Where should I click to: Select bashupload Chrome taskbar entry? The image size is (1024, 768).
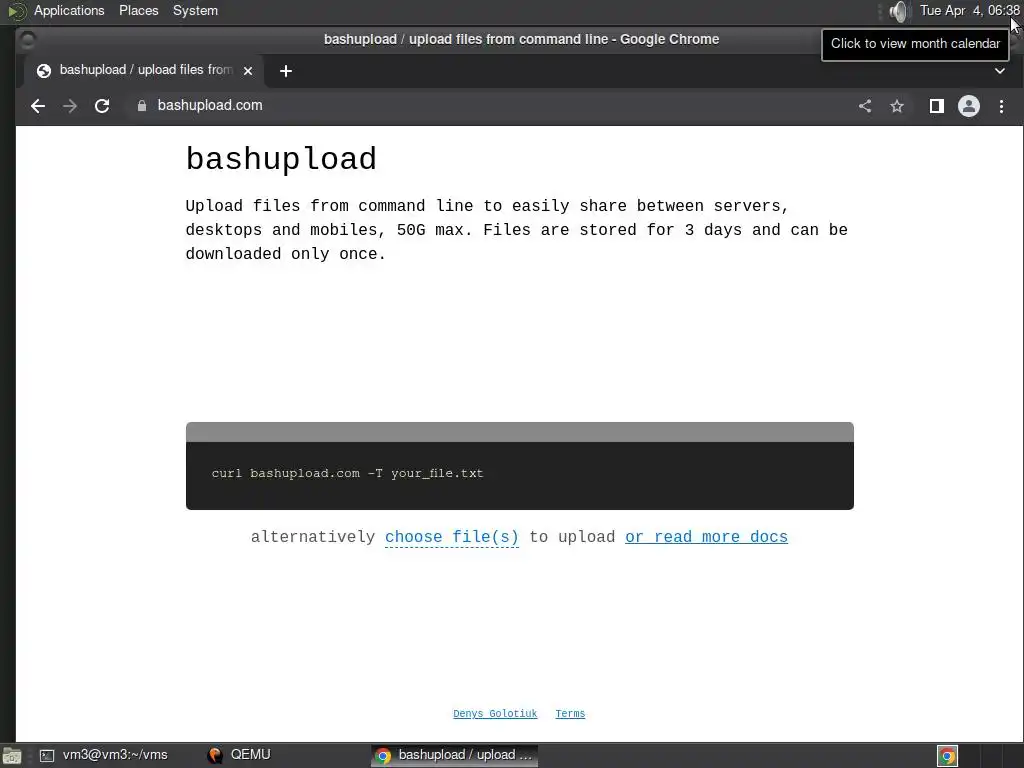455,755
